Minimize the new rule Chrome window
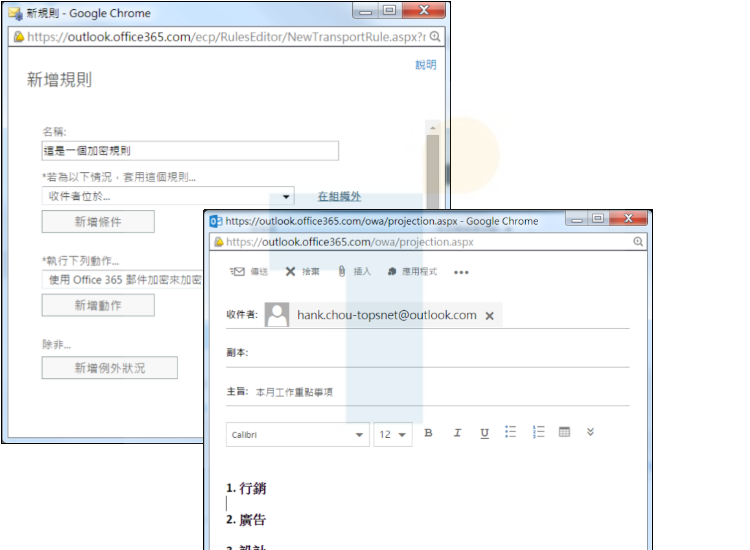 click(x=366, y=11)
